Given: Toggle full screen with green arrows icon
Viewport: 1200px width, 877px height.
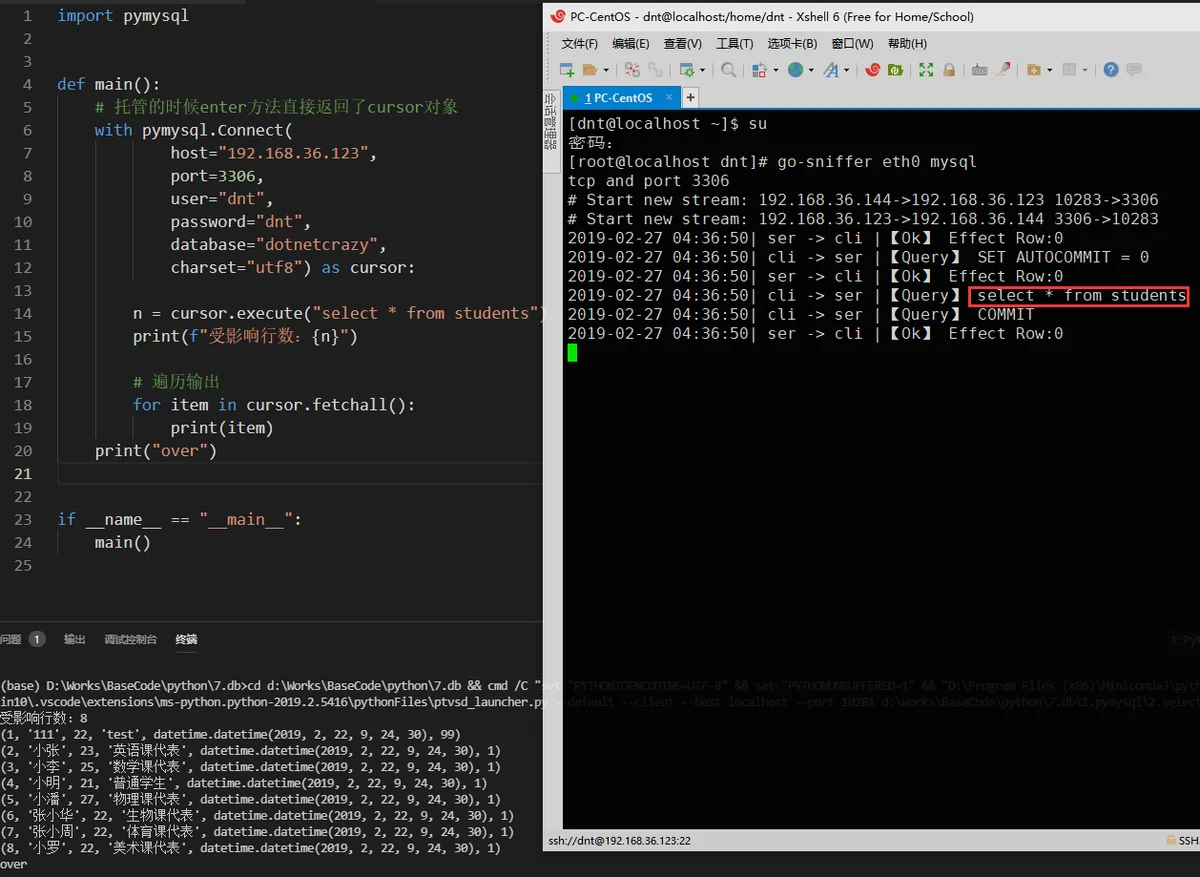Looking at the screenshot, I should pos(926,70).
